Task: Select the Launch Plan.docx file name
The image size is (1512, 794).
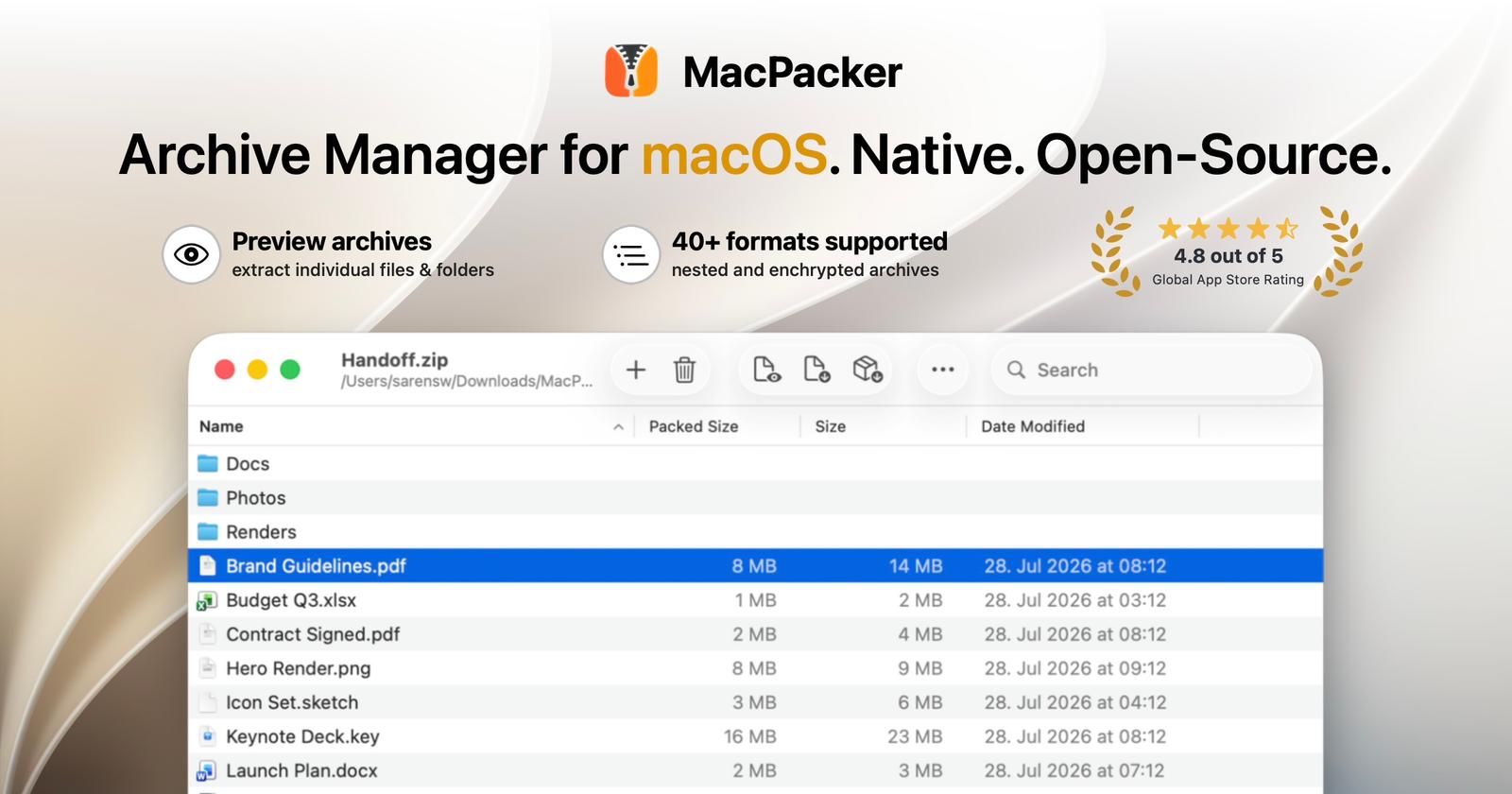Action: point(301,770)
